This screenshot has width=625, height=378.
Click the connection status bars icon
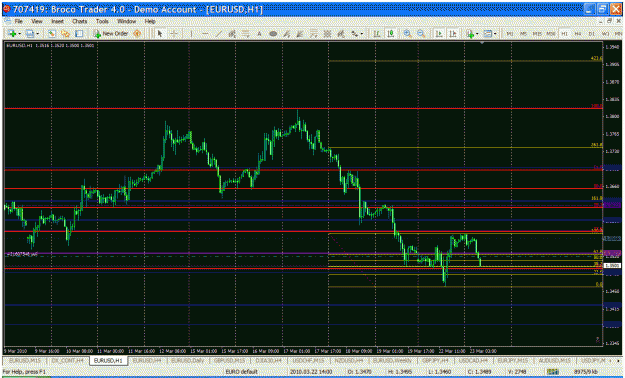coord(552,372)
